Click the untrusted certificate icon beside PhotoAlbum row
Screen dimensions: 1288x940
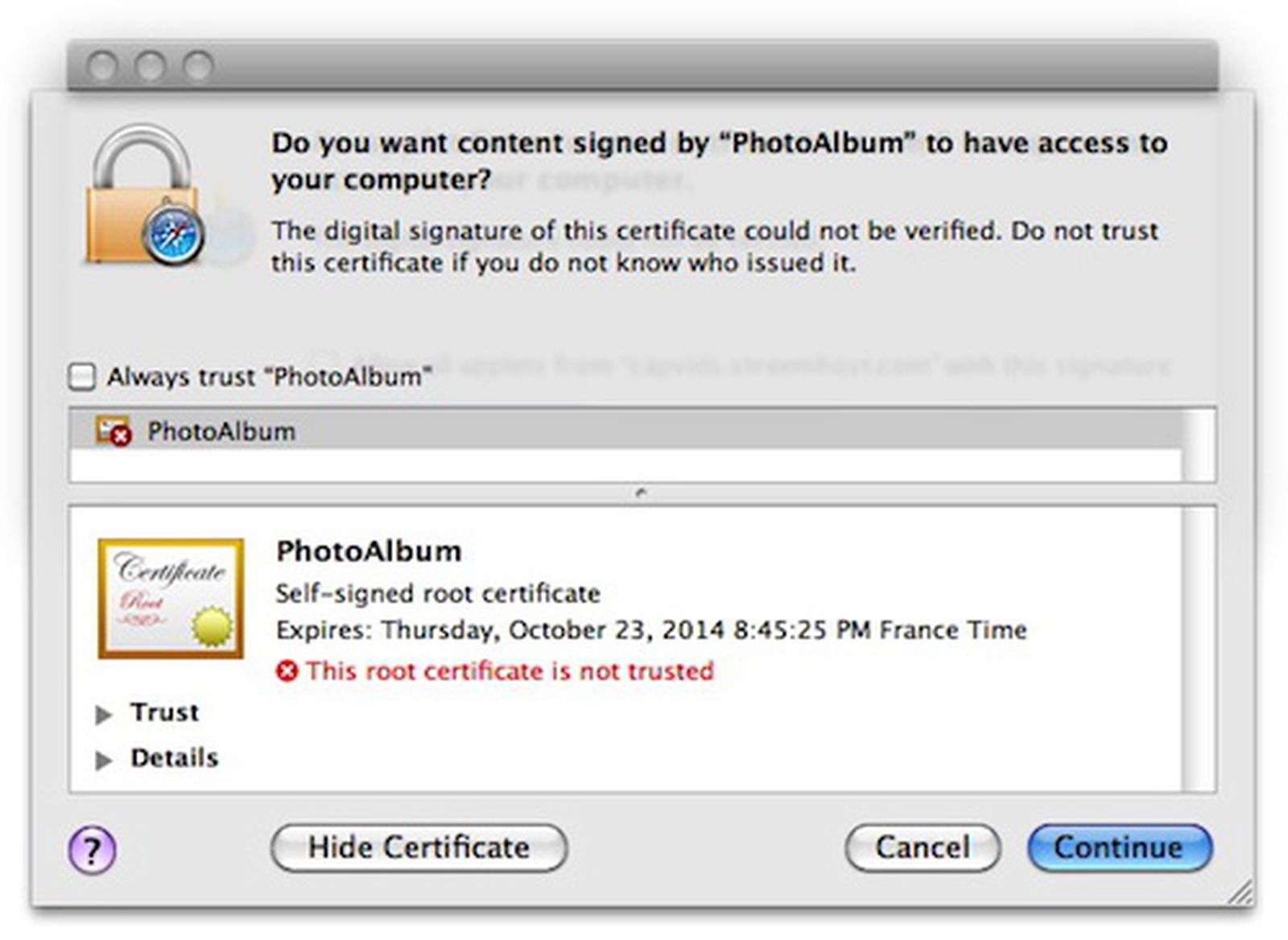(113, 431)
